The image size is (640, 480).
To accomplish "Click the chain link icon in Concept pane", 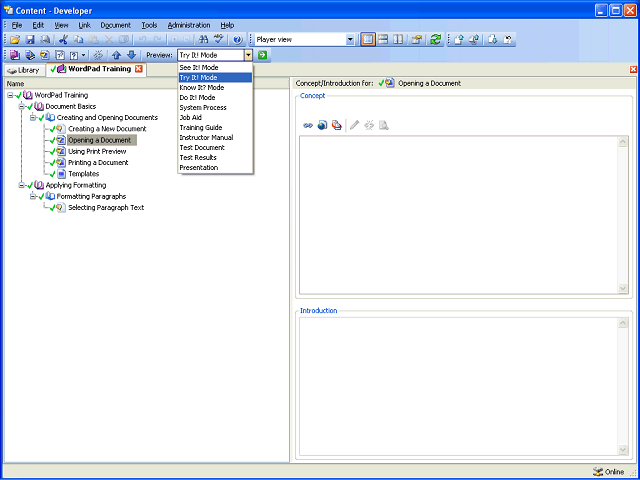I will [x=308, y=125].
